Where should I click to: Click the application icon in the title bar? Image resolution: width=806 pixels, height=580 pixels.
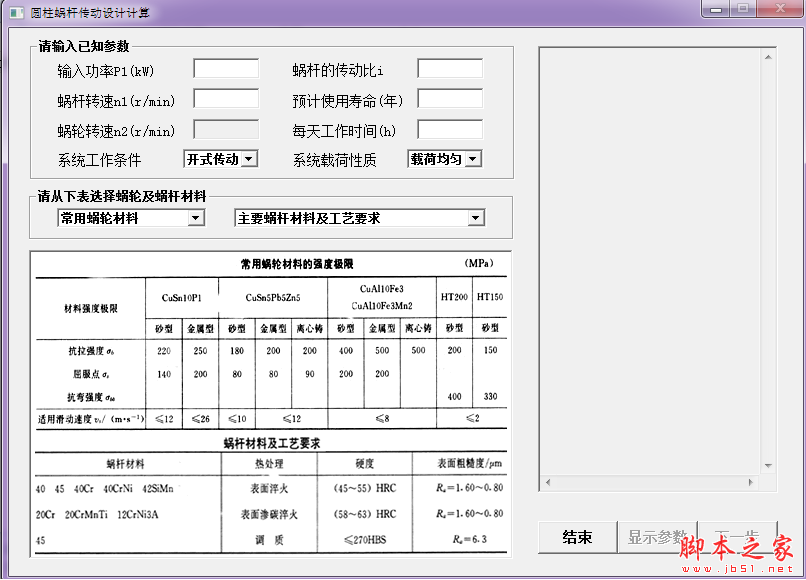pos(14,11)
